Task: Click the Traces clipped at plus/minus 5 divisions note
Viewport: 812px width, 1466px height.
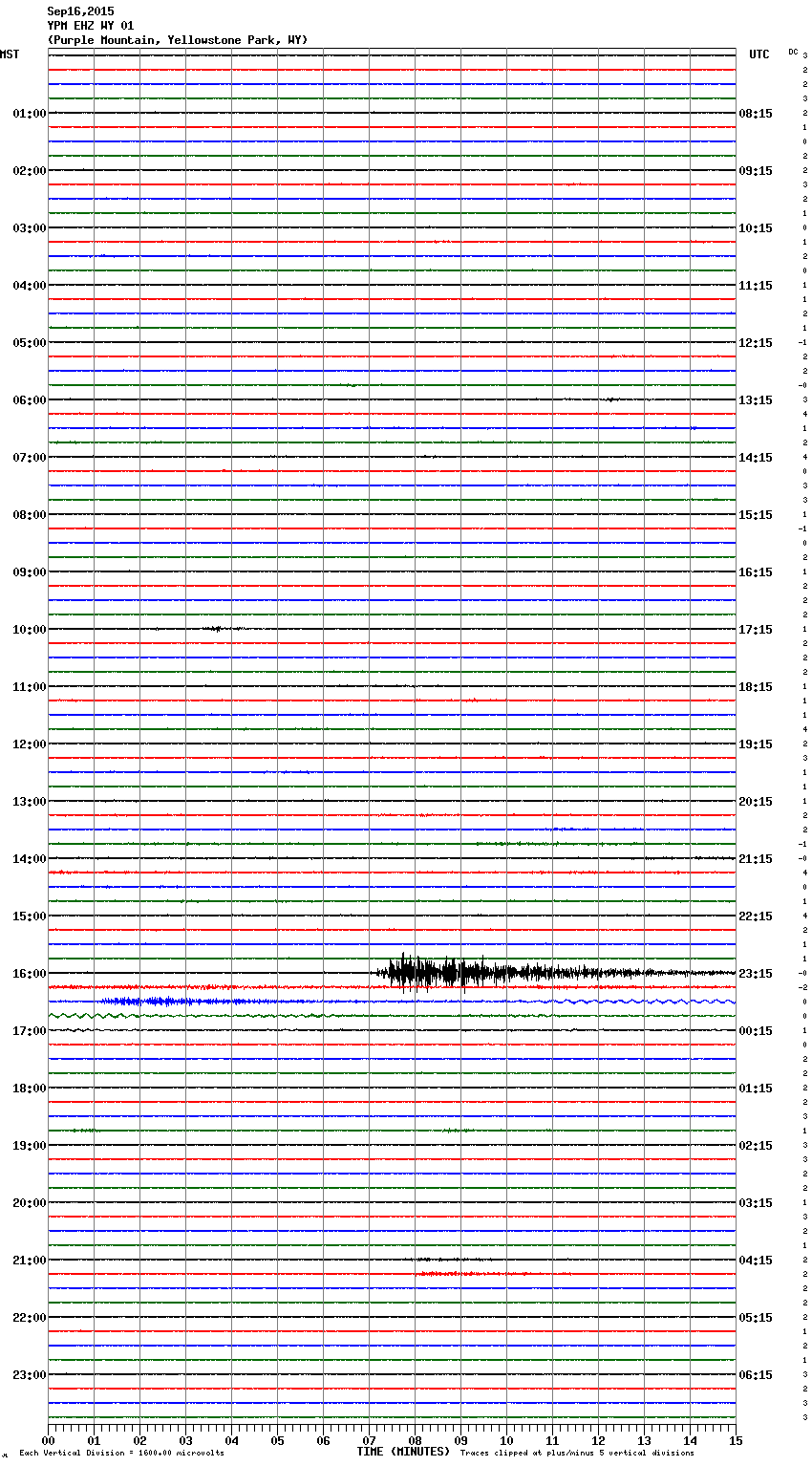Action: 577,1453
